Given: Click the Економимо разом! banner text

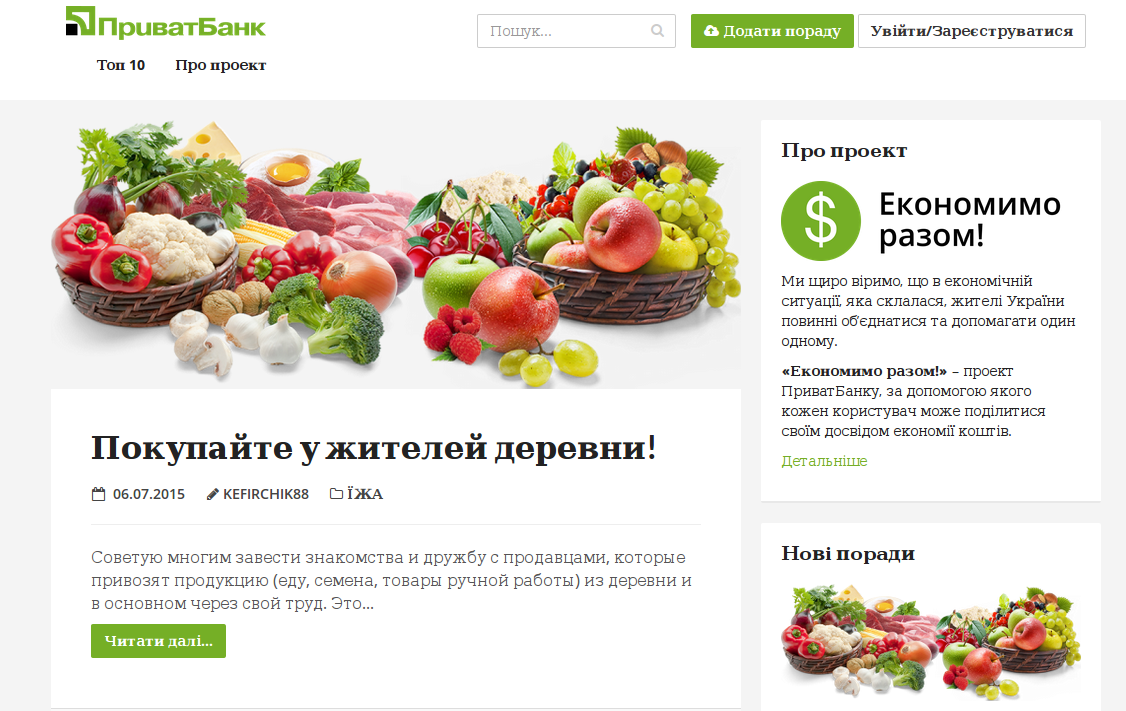Looking at the screenshot, I should [969, 220].
